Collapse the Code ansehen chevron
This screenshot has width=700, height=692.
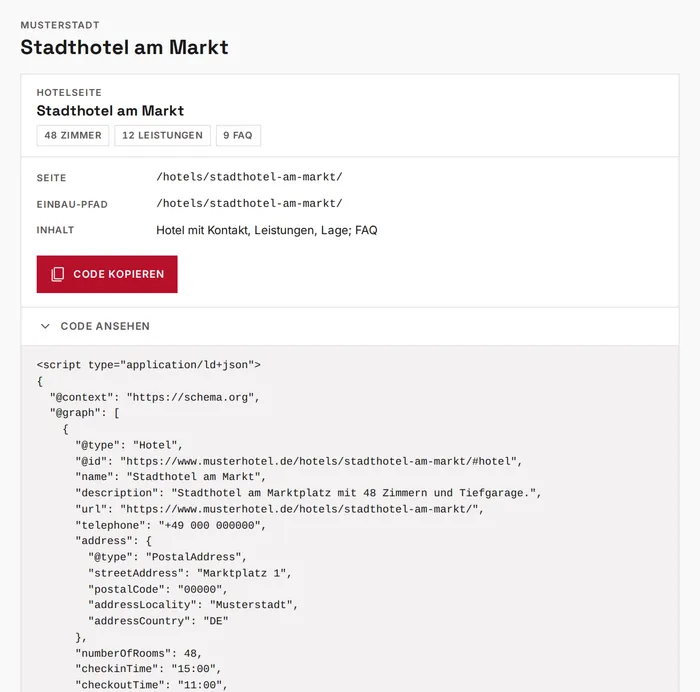click(x=45, y=326)
